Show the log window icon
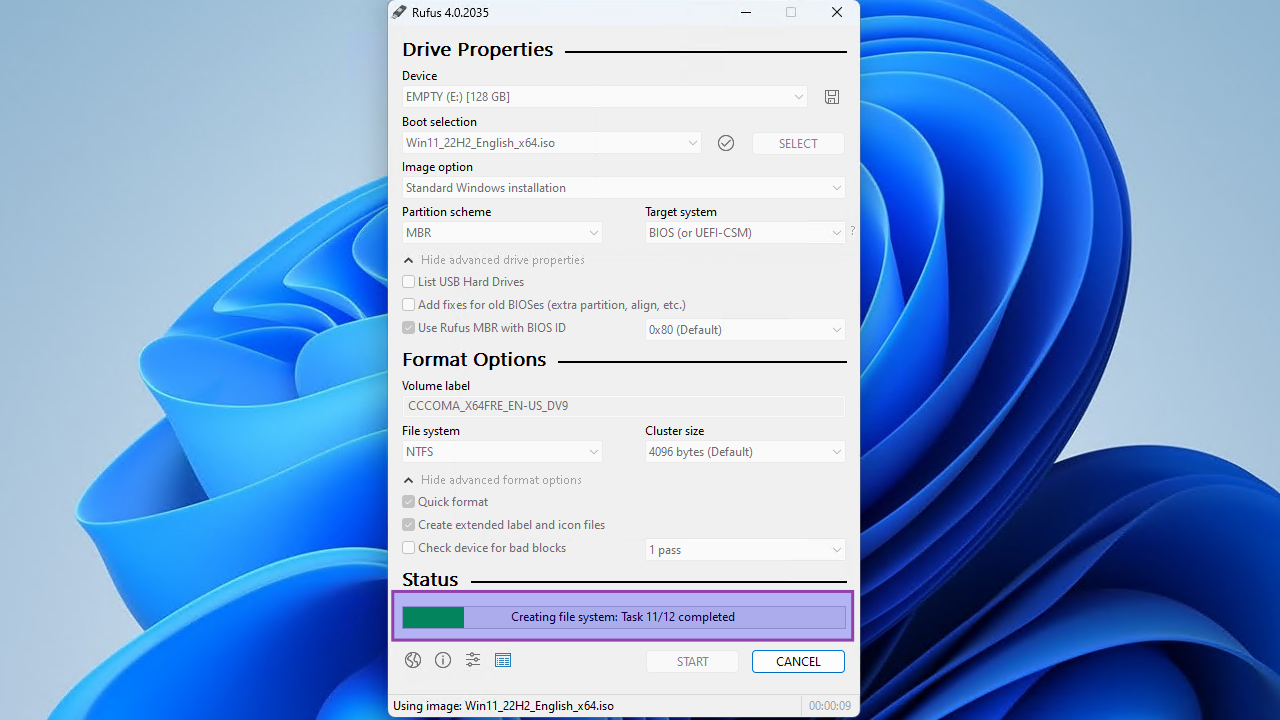 point(503,660)
